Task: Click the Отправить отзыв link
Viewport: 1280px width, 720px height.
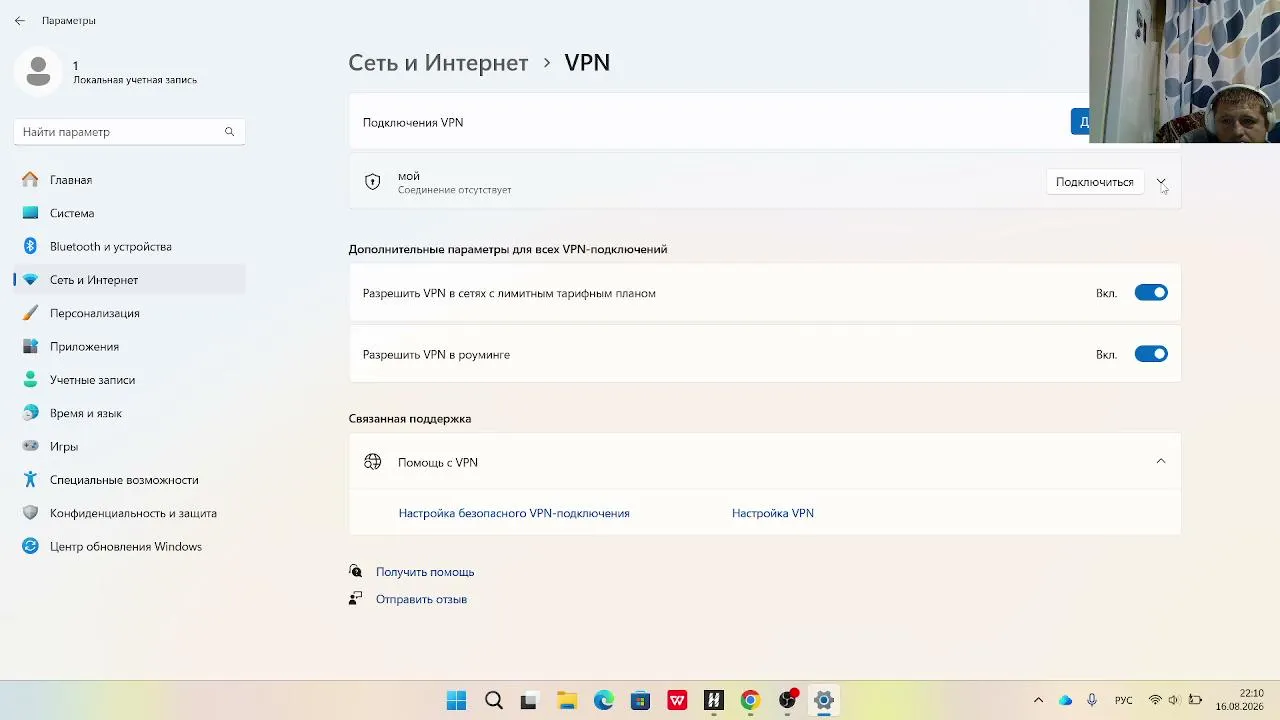Action: (421, 599)
